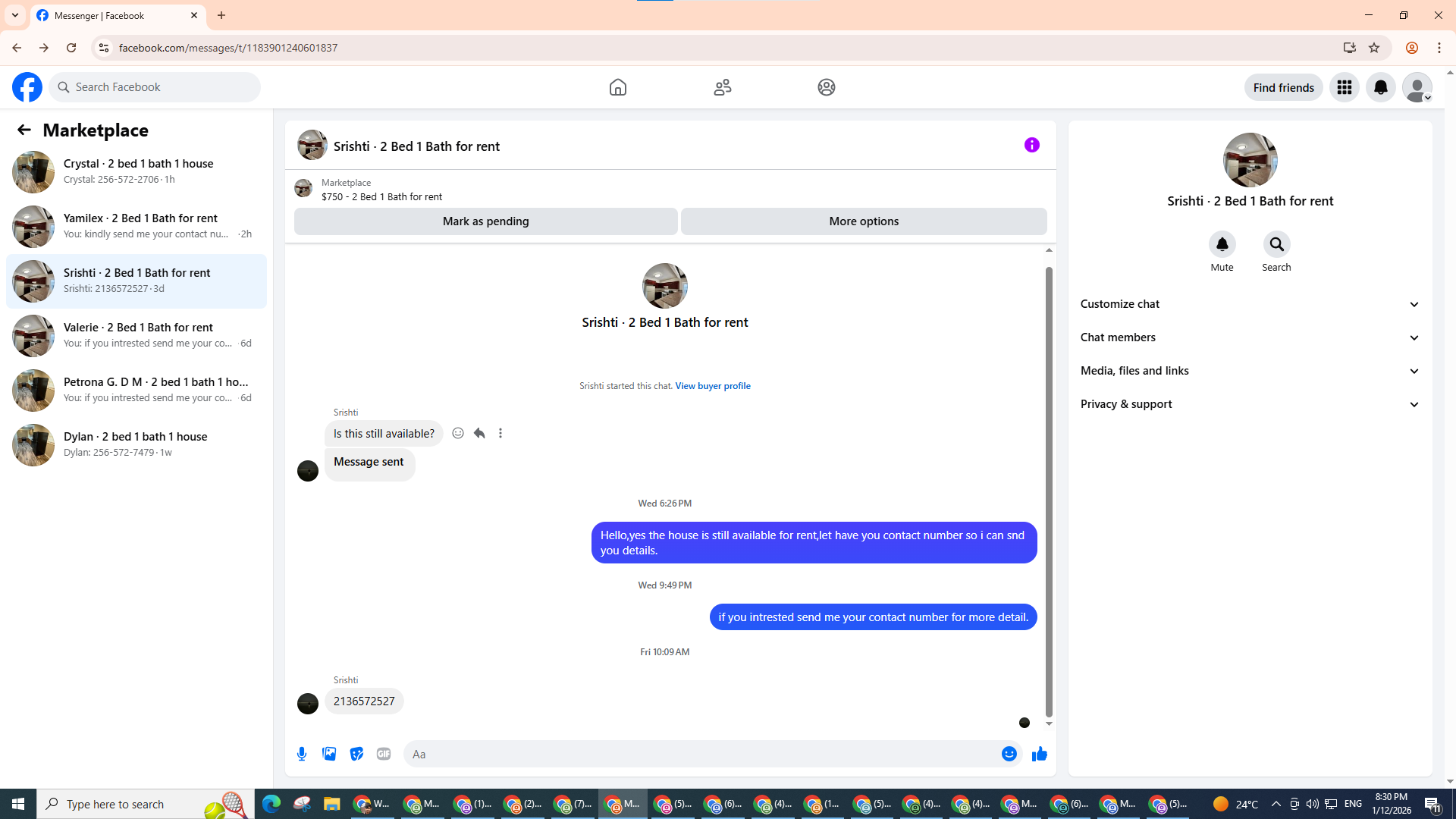1456x819 pixels.
Task: Open the View buyer profile link
Action: pyautogui.click(x=712, y=386)
